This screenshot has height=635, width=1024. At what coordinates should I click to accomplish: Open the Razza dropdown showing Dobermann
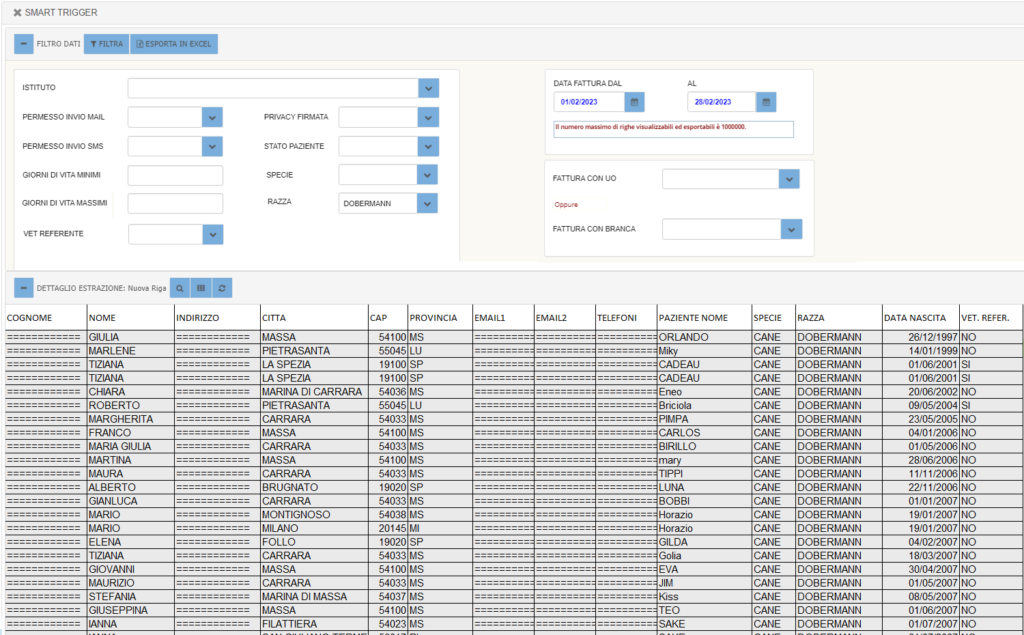click(x=428, y=204)
